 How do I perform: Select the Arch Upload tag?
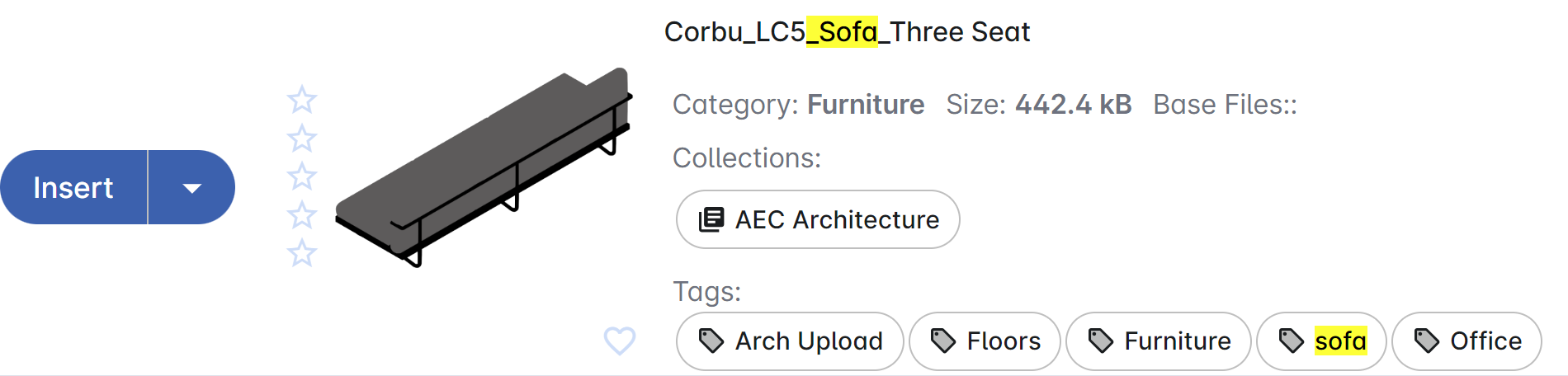pyautogui.click(x=790, y=341)
